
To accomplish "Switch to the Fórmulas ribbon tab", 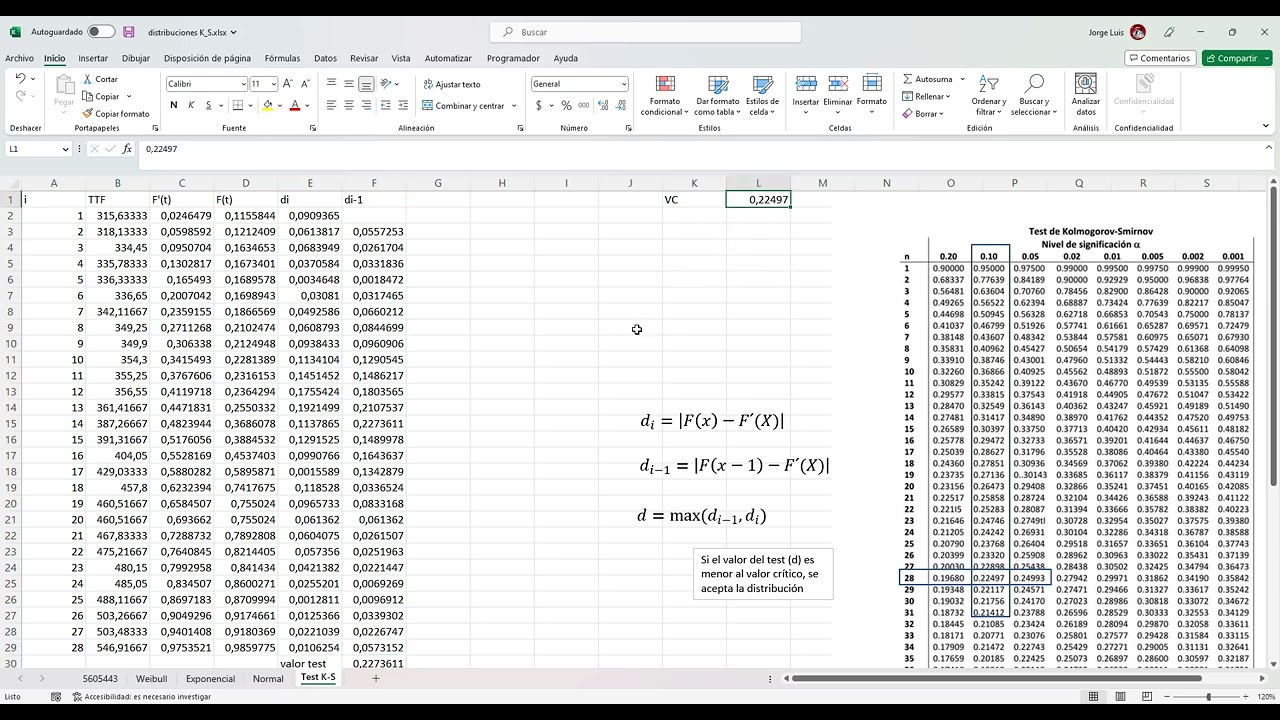I will 282,58.
